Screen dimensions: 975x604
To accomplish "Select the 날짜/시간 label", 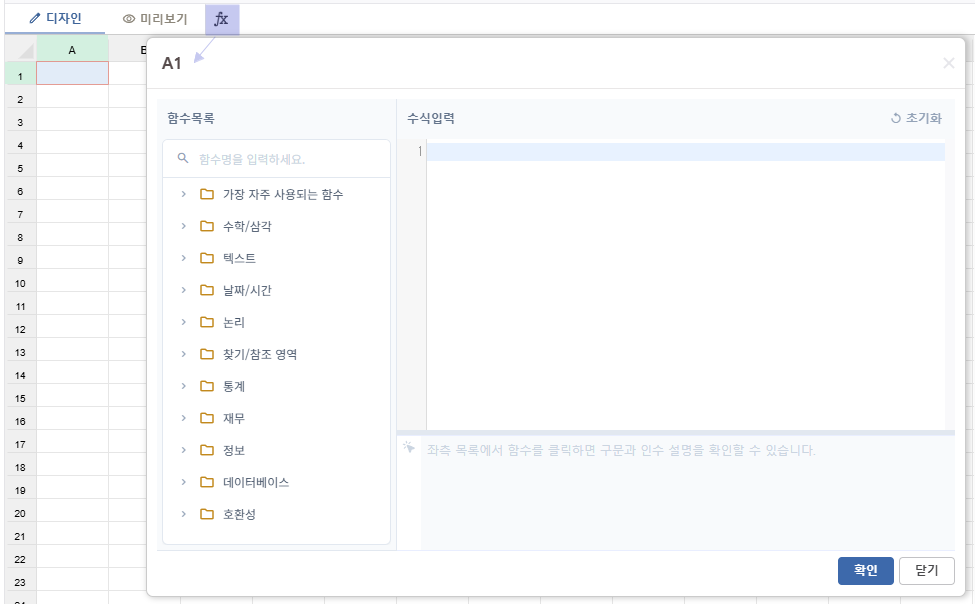I will 247,290.
